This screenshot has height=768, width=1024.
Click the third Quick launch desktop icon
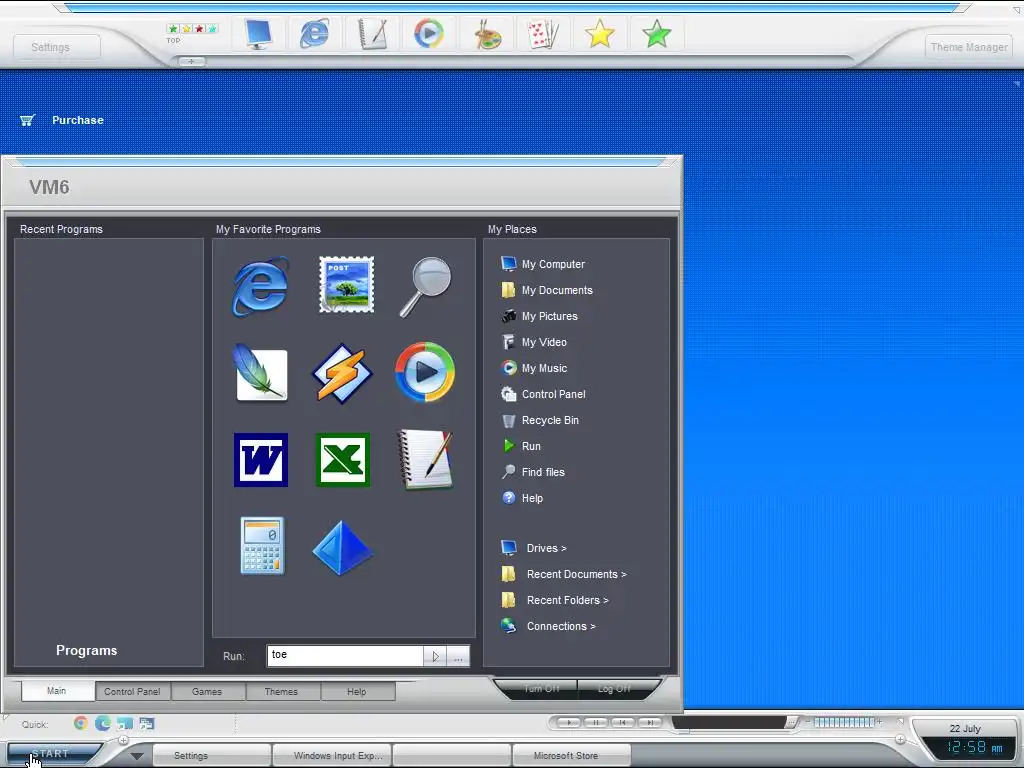click(125, 723)
